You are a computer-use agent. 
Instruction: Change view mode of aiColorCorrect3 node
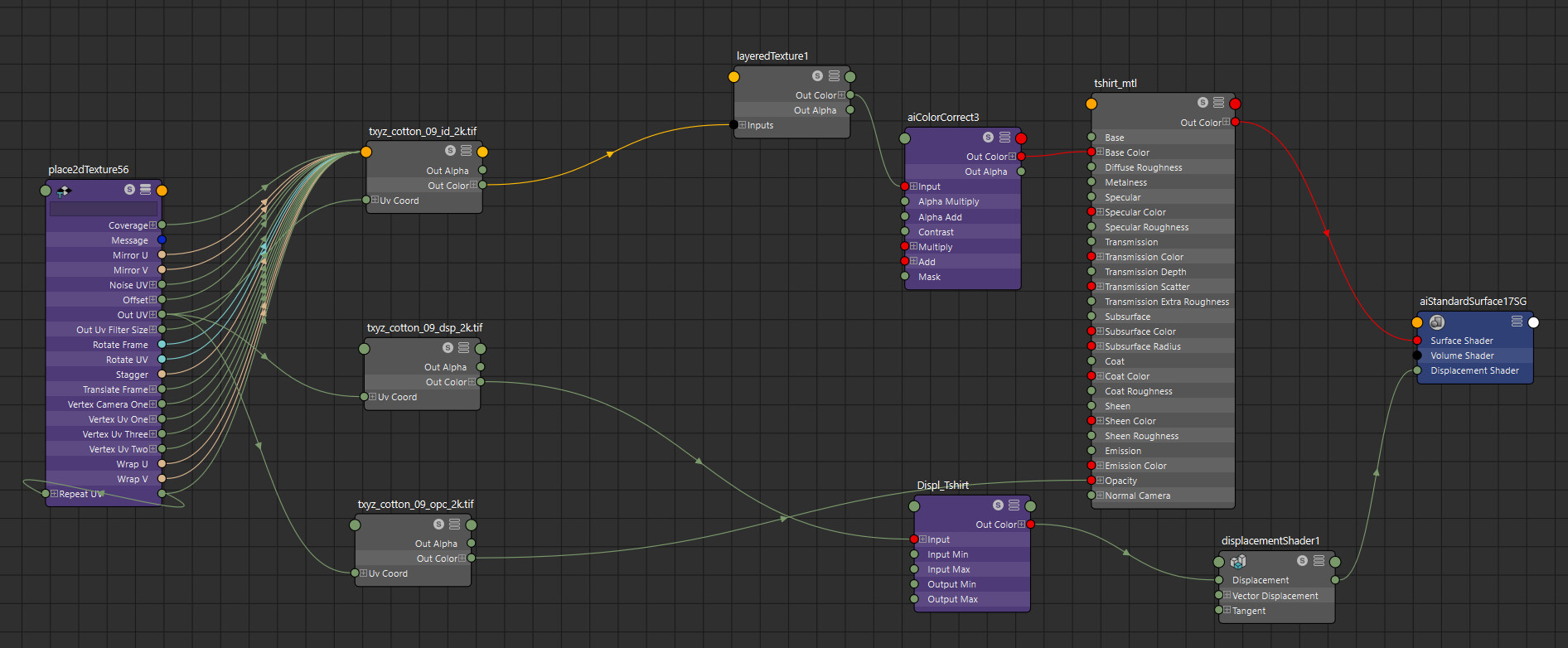(1004, 137)
